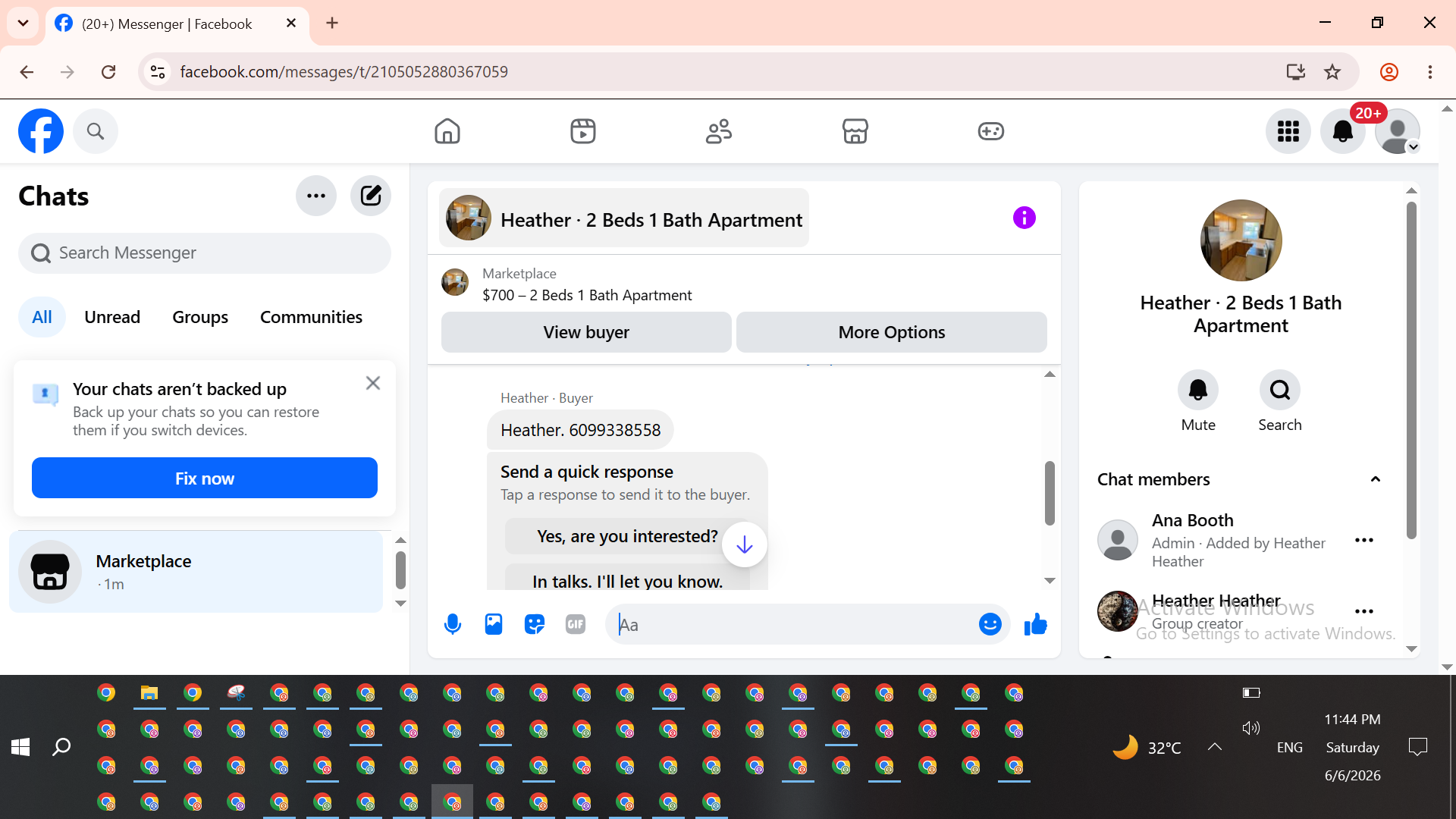The width and height of the screenshot is (1456, 819).
Task: Mute the conversation with bell icon
Action: 1198,391
